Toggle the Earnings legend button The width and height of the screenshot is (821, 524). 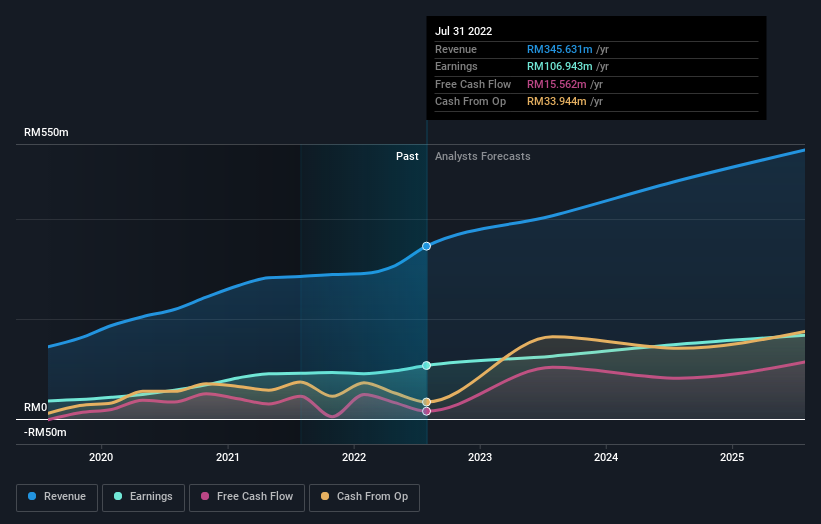tap(143, 497)
